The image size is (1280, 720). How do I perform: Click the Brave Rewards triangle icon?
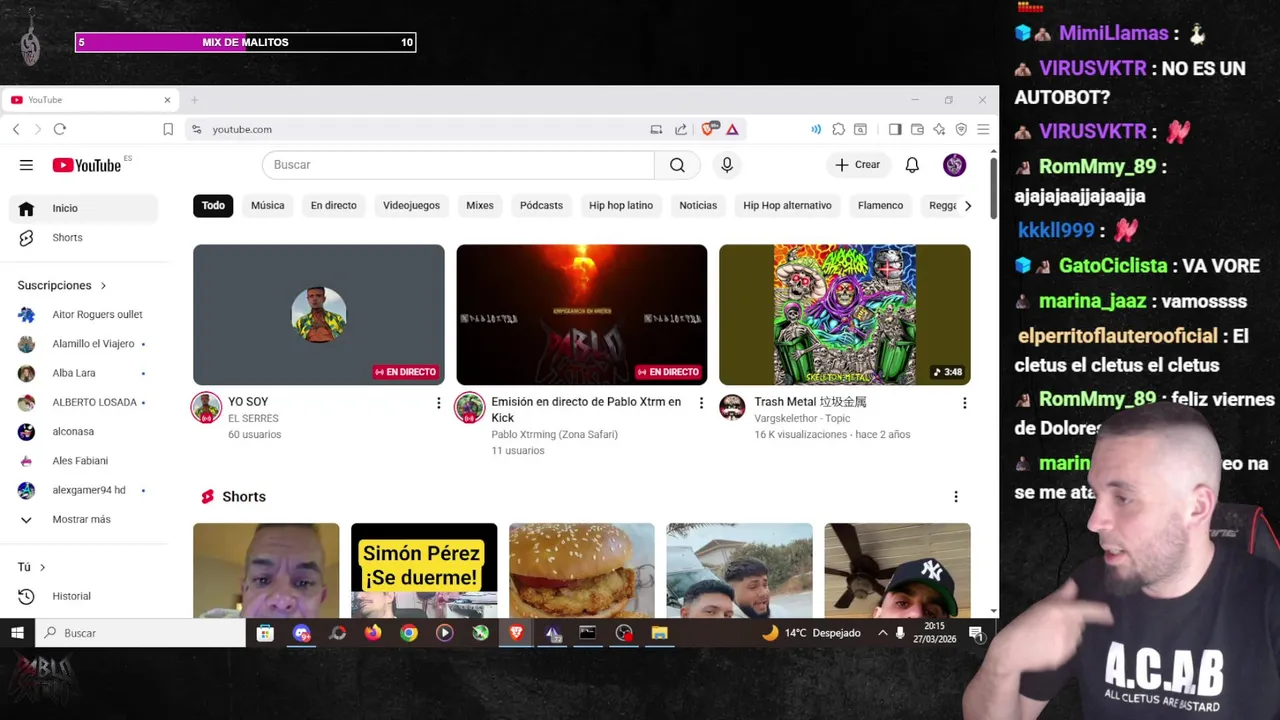[x=732, y=129]
